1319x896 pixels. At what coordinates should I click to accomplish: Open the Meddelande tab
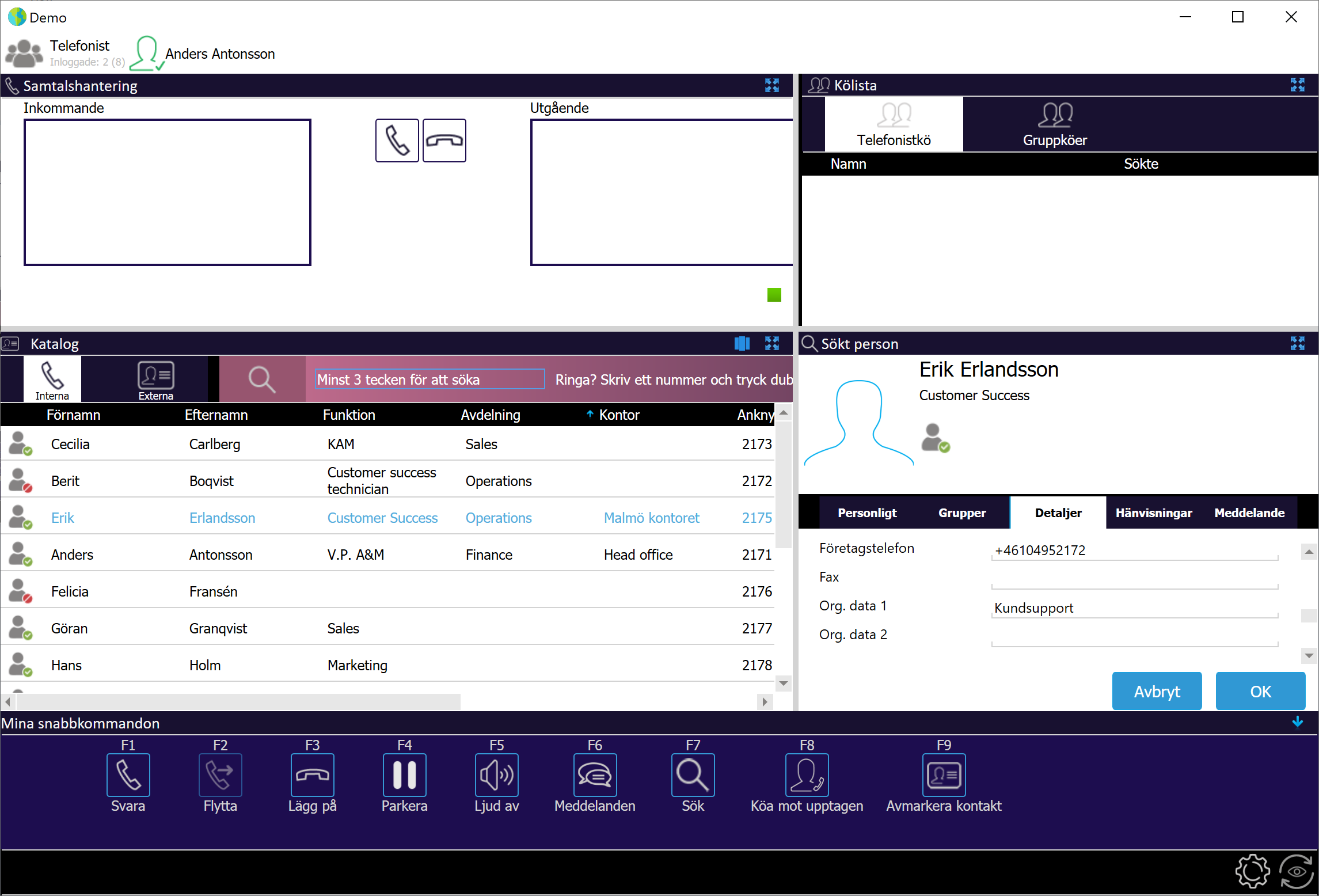pos(1249,512)
